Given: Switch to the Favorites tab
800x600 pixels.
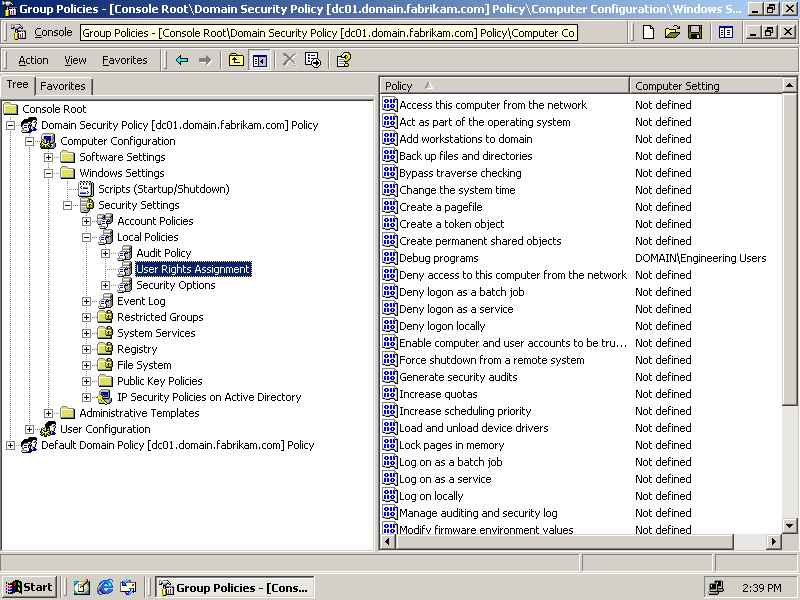Looking at the screenshot, I should [63, 86].
